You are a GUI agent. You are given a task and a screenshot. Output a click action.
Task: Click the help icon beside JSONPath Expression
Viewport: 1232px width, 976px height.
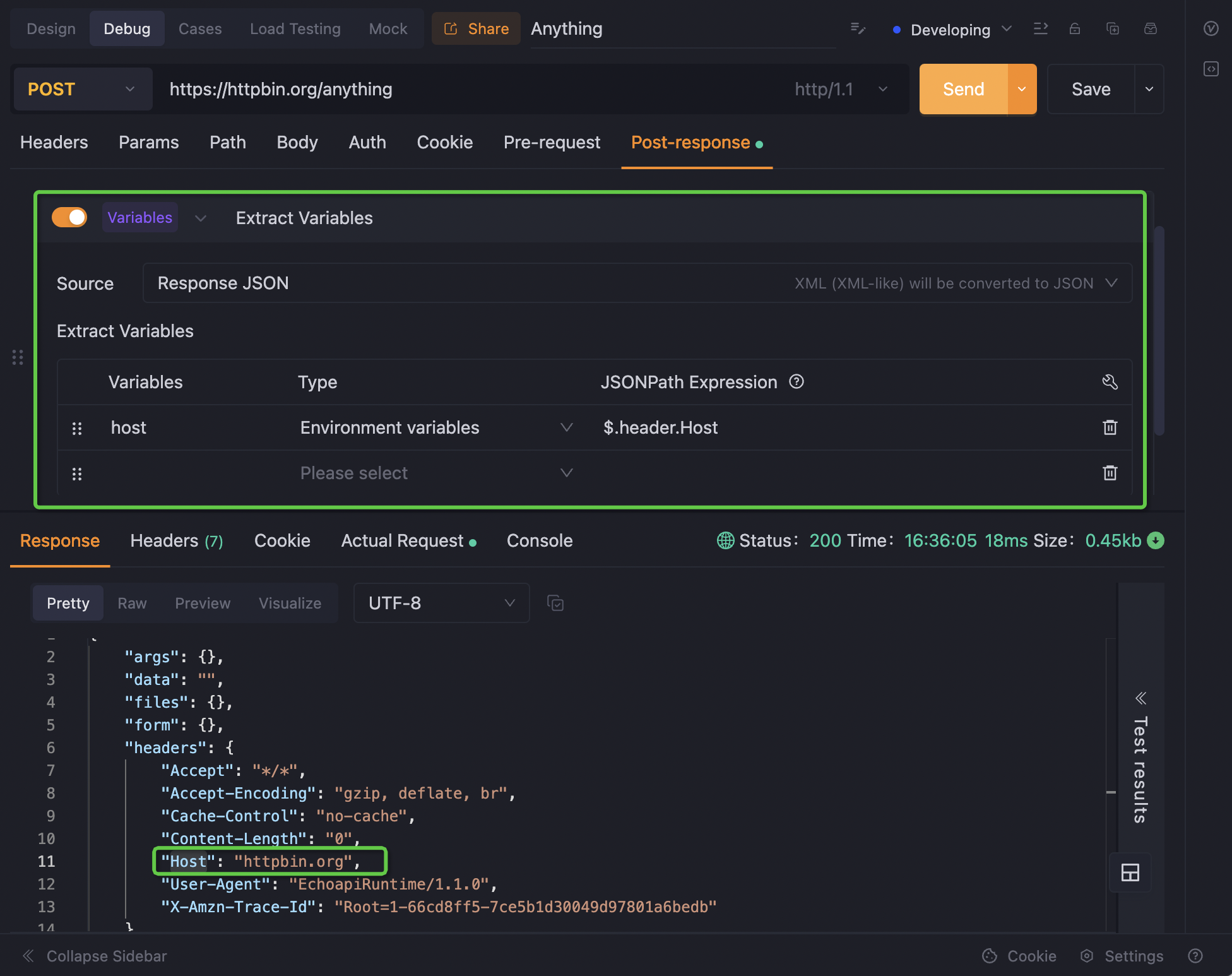point(797,381)
